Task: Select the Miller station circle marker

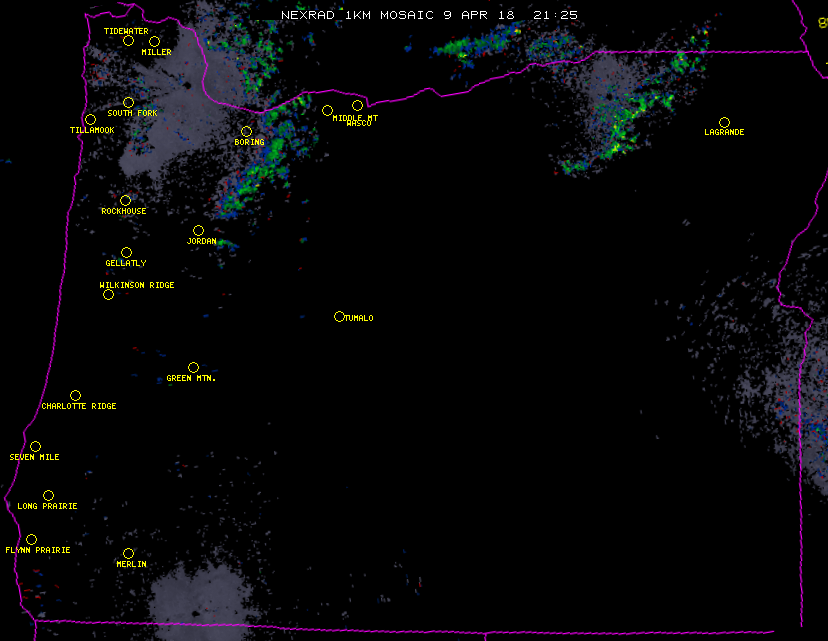Action: coord(154,42)
